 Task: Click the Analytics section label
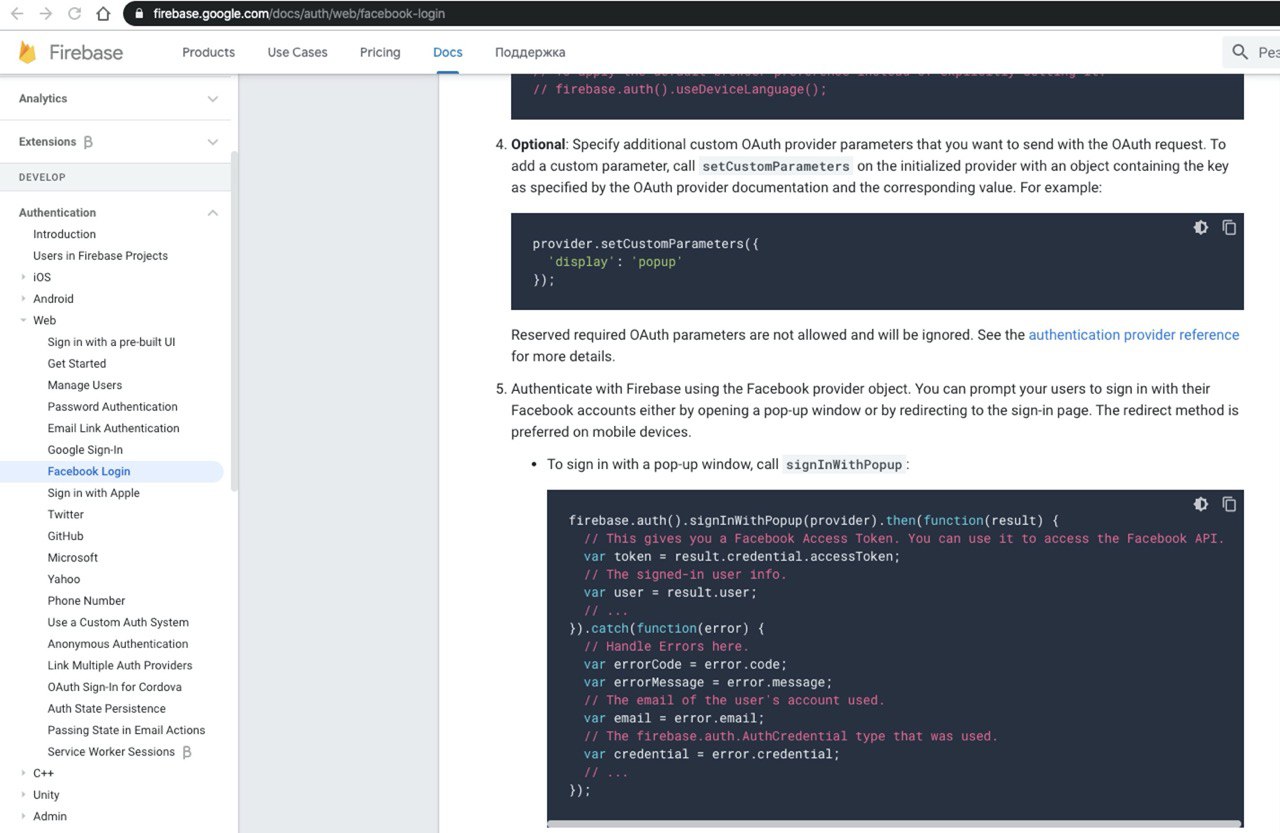click(43, 99)
